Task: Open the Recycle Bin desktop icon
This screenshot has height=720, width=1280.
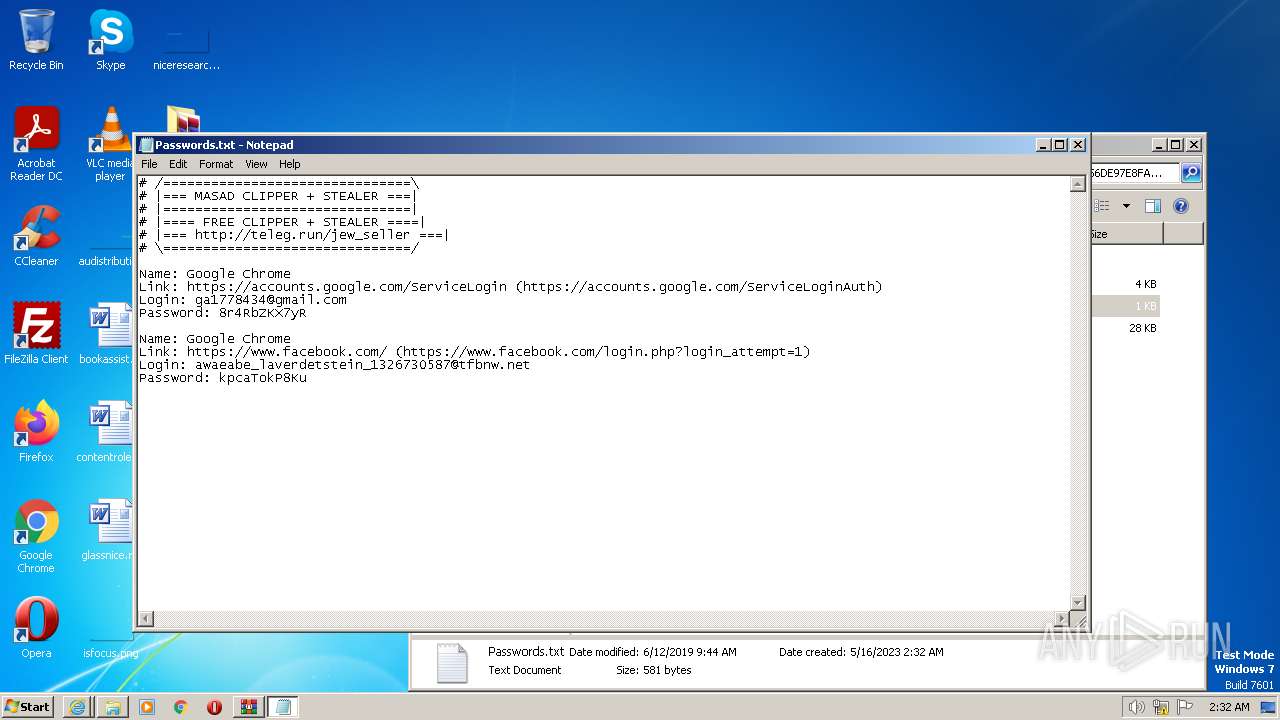Action: click(36, 40)
